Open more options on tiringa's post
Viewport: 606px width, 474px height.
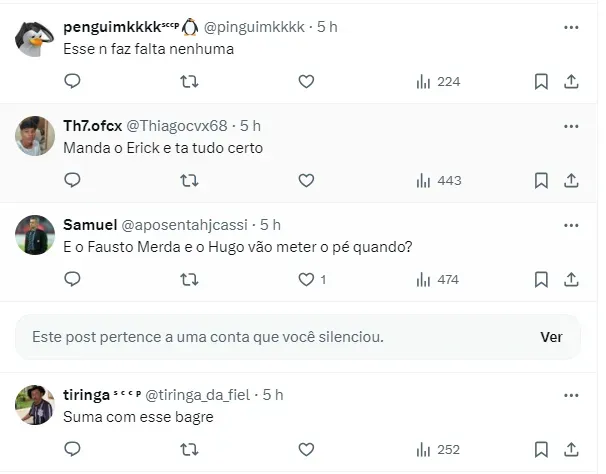(571, 395)
